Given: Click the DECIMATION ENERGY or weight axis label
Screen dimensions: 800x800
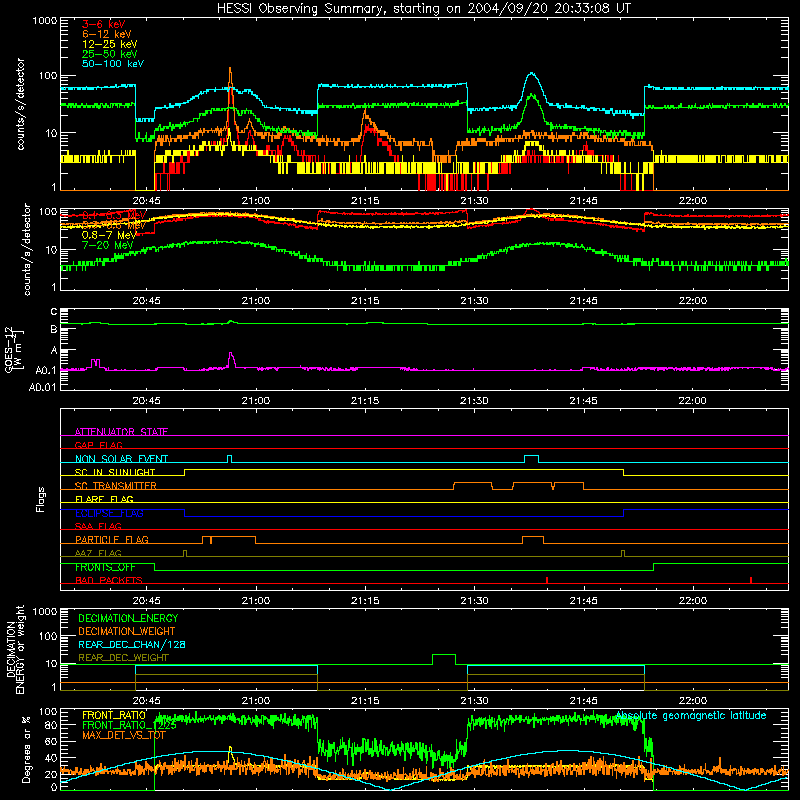Looking at the screenshot, I should [x=14, y=650].
